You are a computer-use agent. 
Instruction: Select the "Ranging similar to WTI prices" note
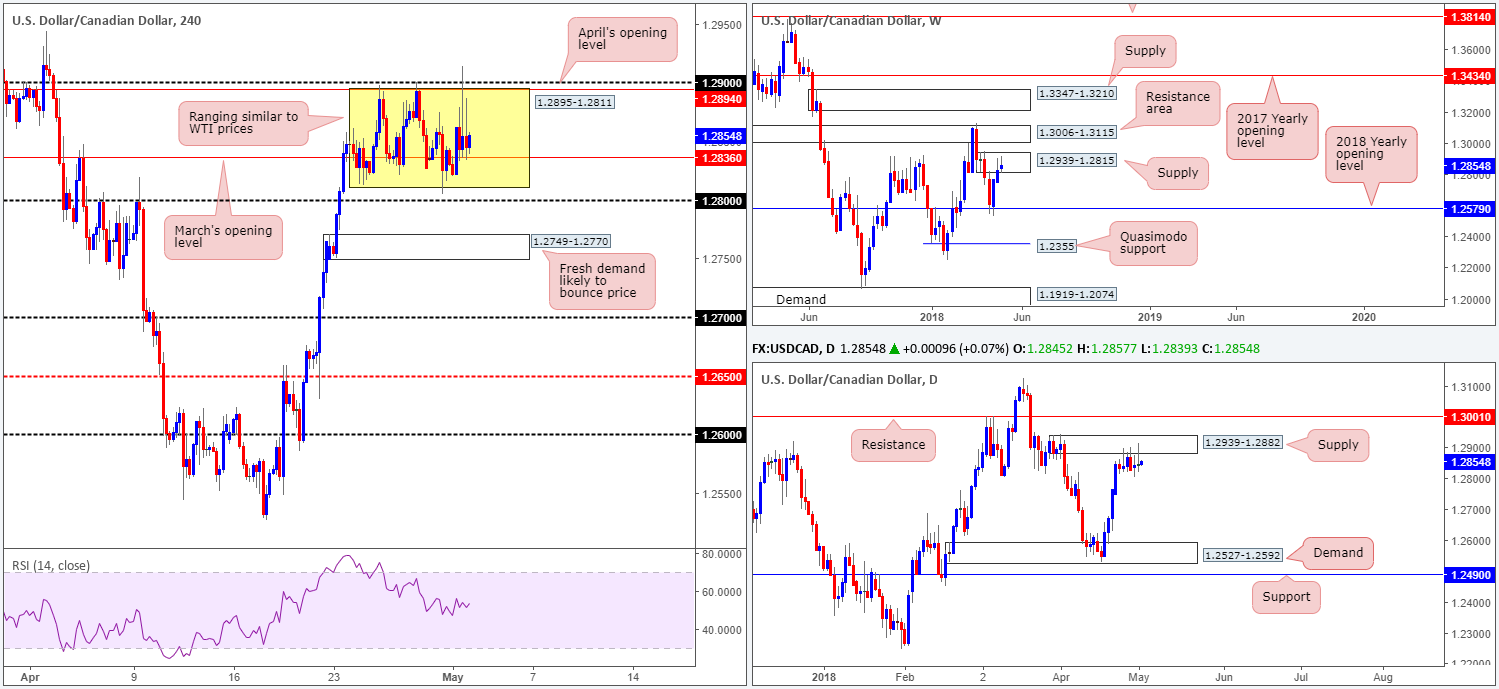(x=242, y=123)
